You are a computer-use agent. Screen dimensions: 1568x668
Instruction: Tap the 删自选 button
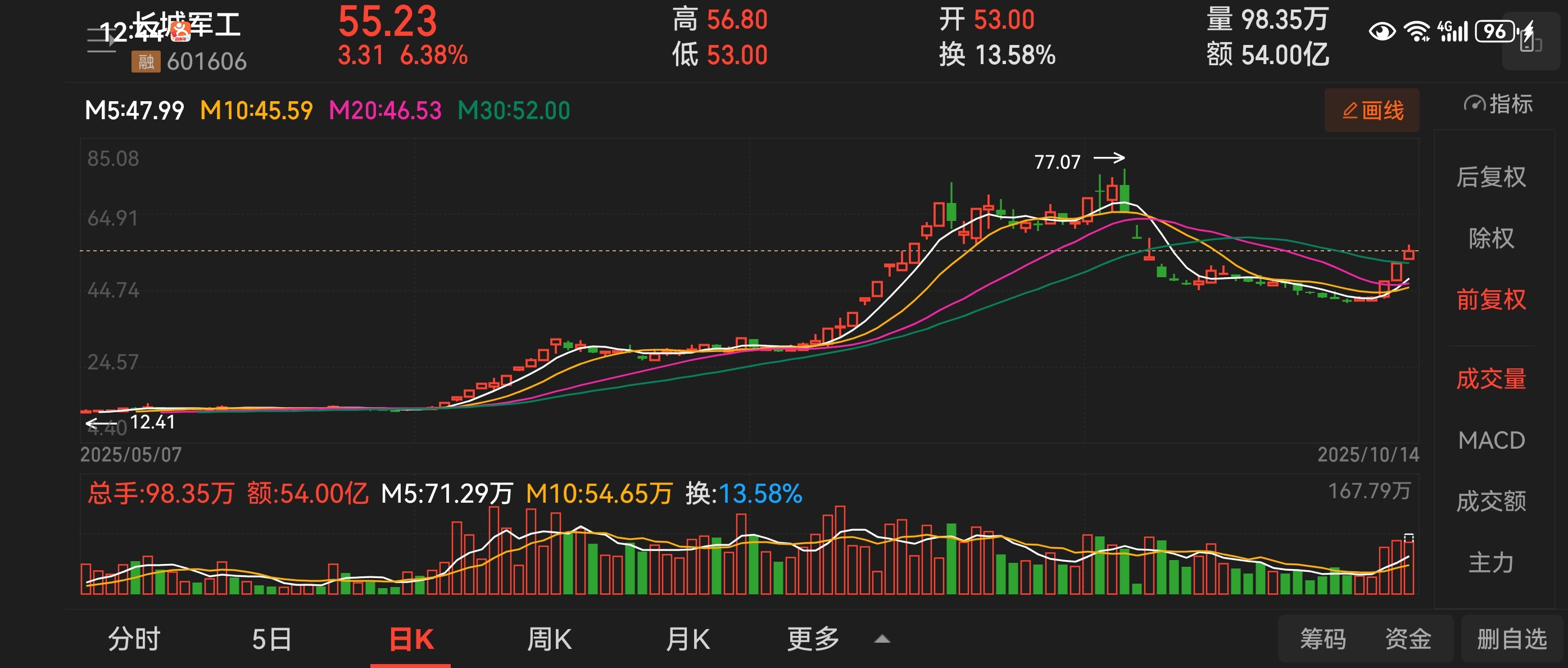pos(1511,639)
